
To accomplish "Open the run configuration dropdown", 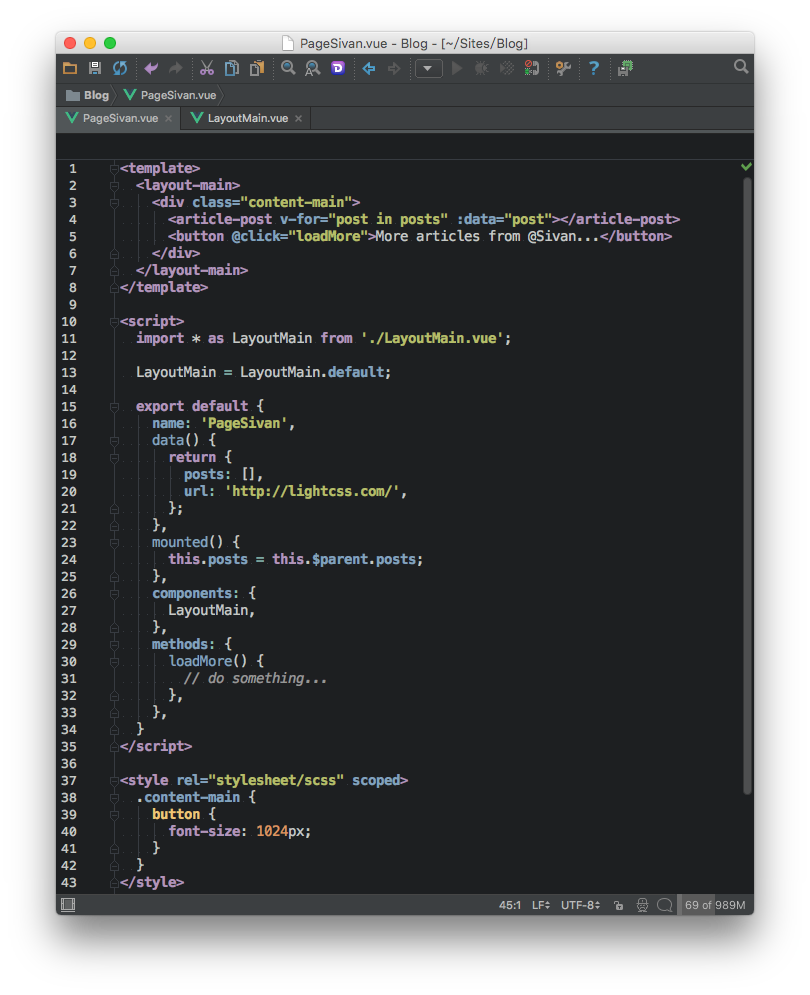I will click(x=429, y=68).
